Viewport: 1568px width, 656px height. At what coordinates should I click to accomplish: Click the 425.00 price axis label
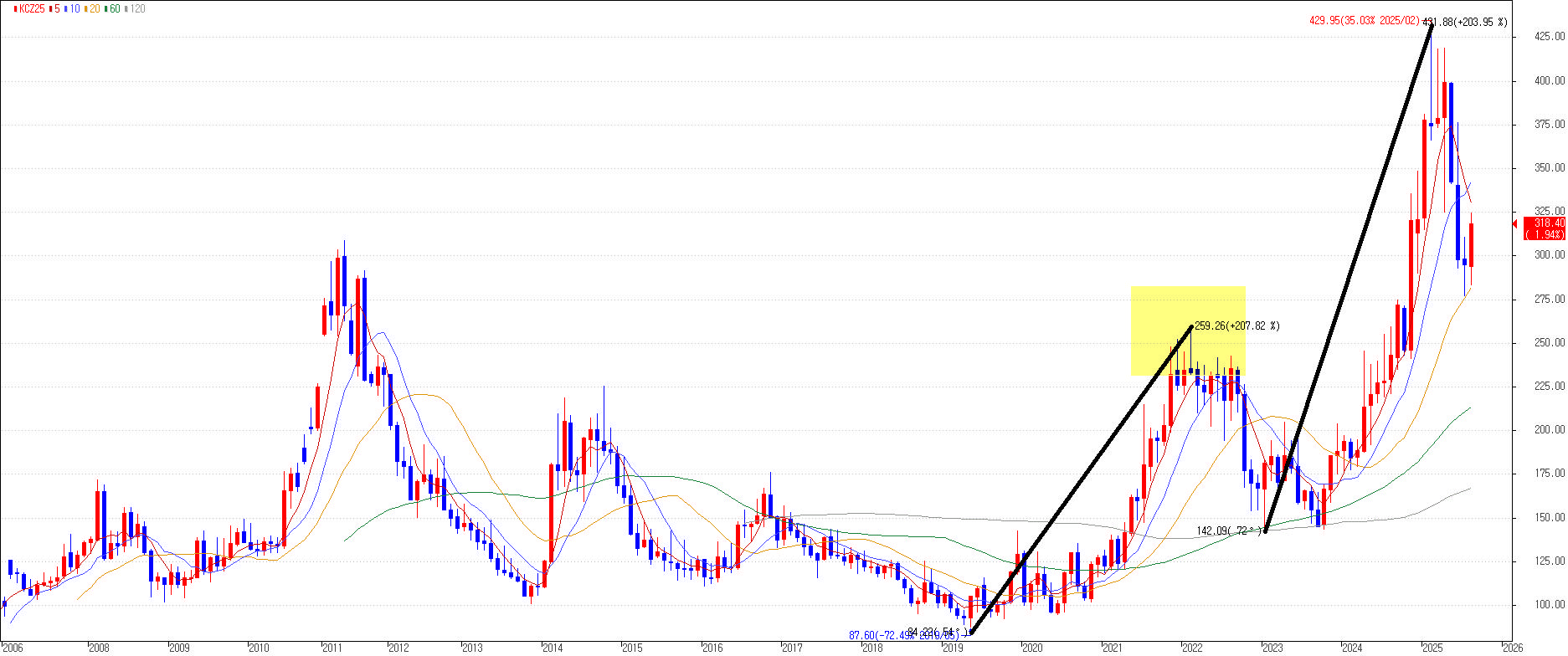tap(1549, 37)
